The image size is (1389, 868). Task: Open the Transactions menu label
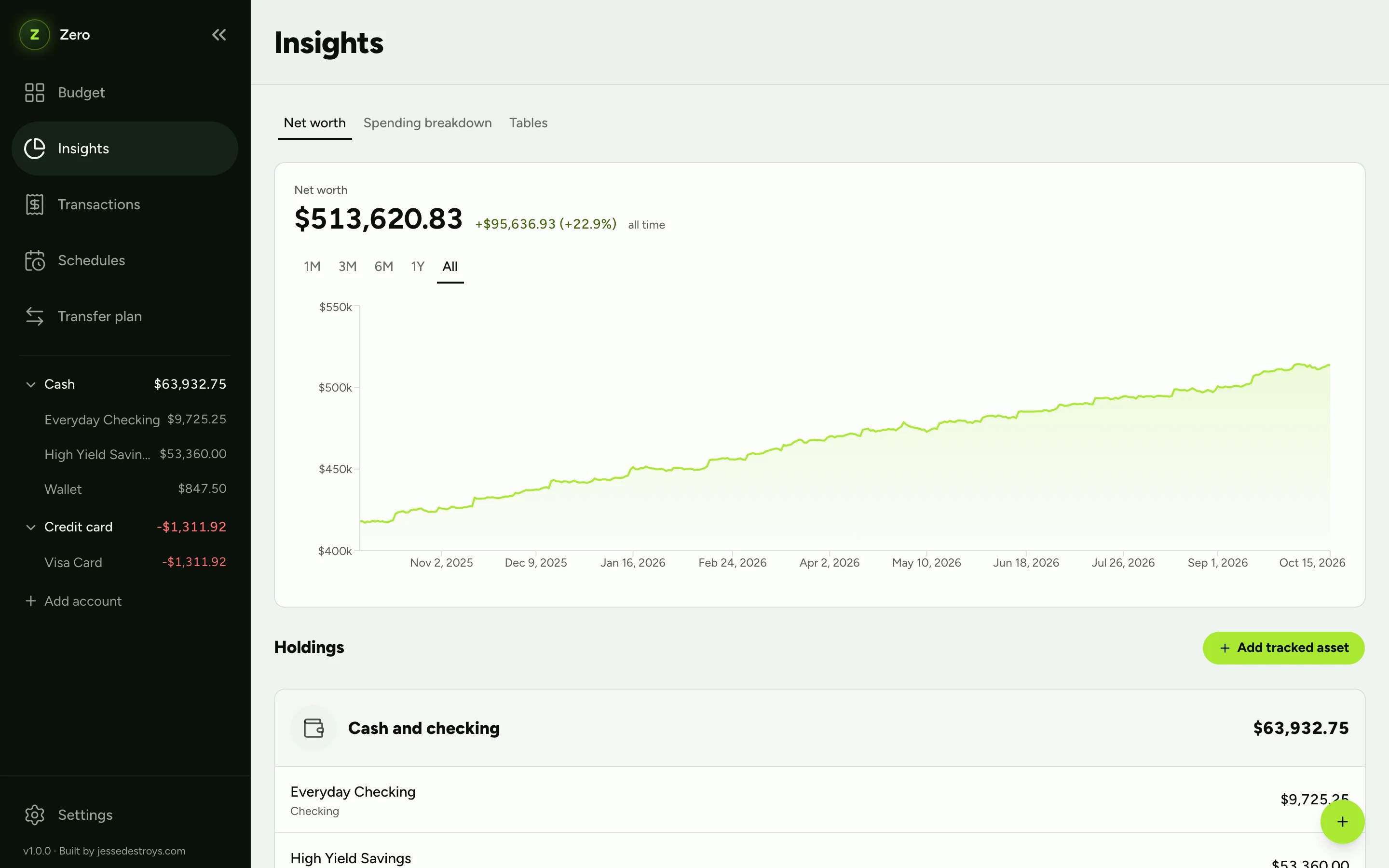pos(99,204)
